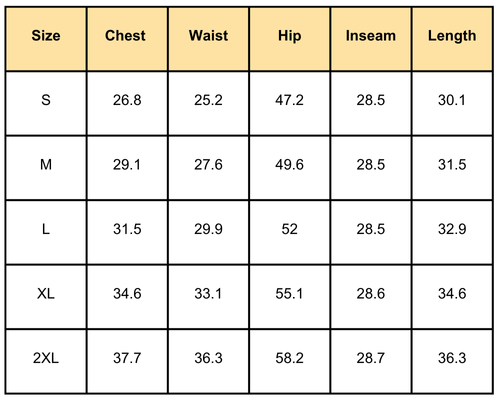
Task: Select inseam value 28.7 in the 2XL row
Action: (x=371, y=358)
